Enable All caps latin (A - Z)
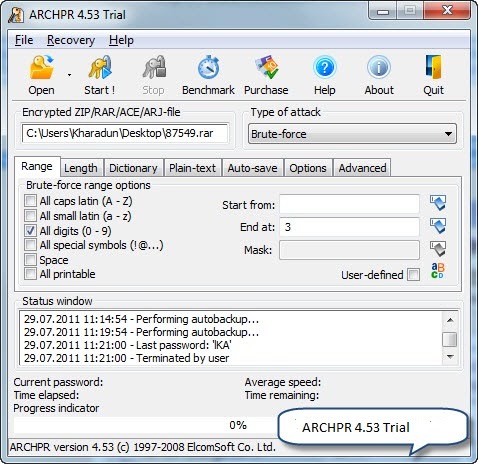478x464 pixels. [30, 201]
